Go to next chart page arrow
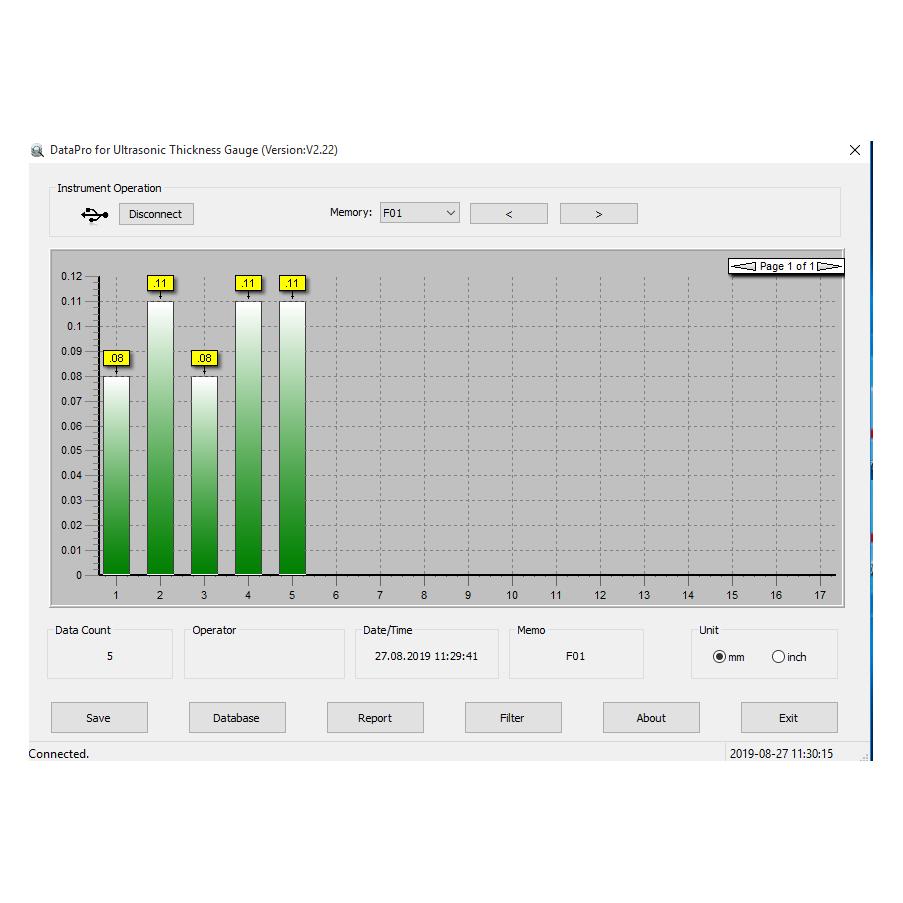 pyautogui.click(x=829, y=266)
